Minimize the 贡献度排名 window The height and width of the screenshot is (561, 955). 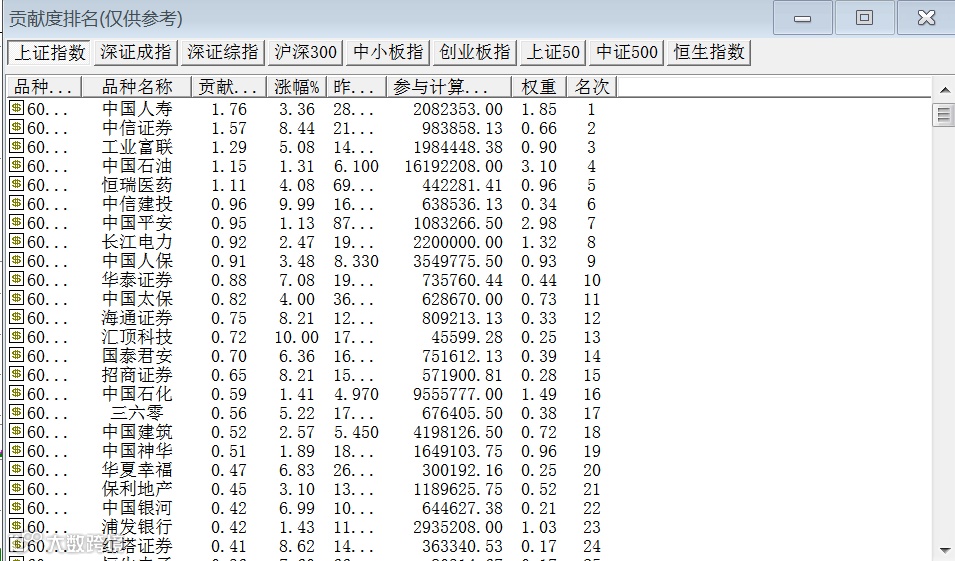pos(802,18)
